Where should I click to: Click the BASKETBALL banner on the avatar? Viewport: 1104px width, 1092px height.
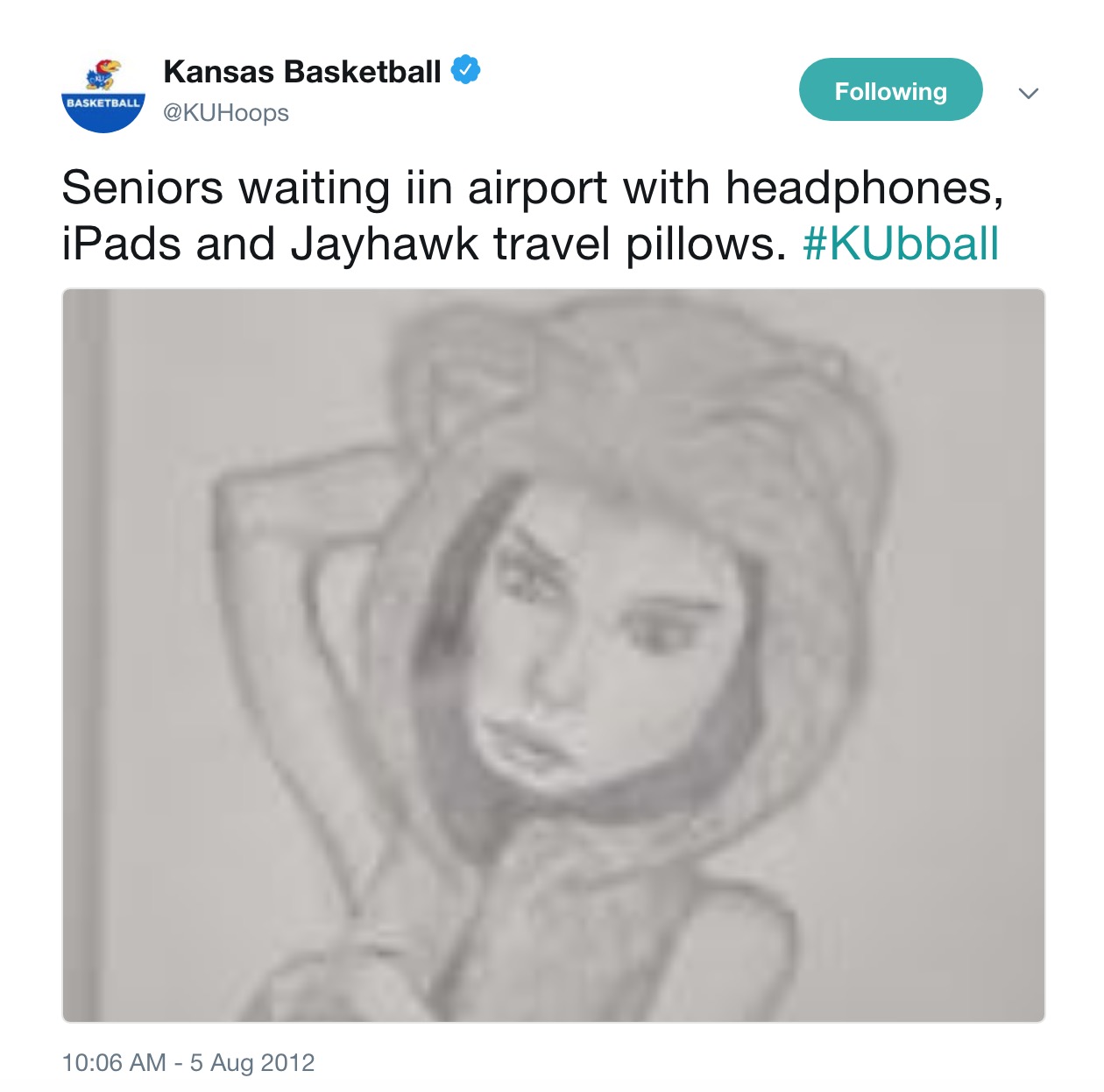(103, 103)
